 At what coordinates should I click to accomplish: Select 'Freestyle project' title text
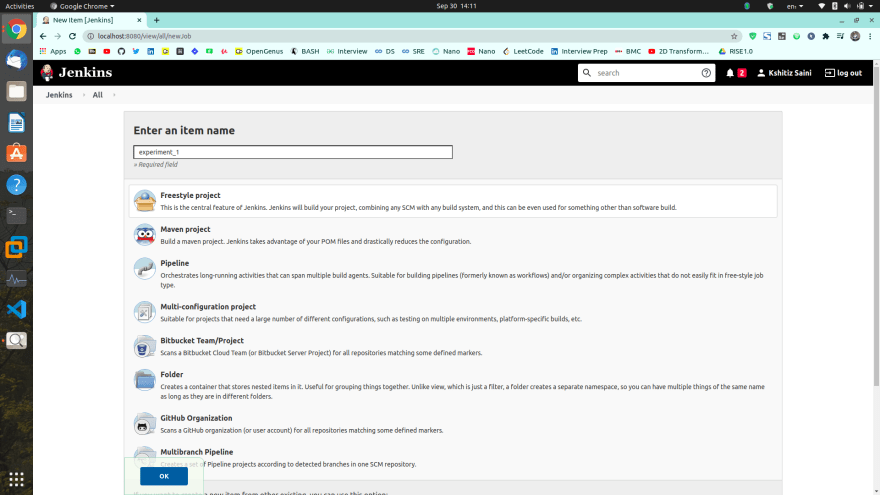190,195
